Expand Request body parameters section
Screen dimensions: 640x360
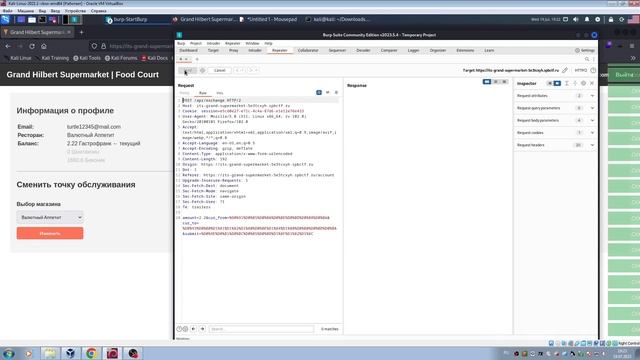[x=555, y=120]
